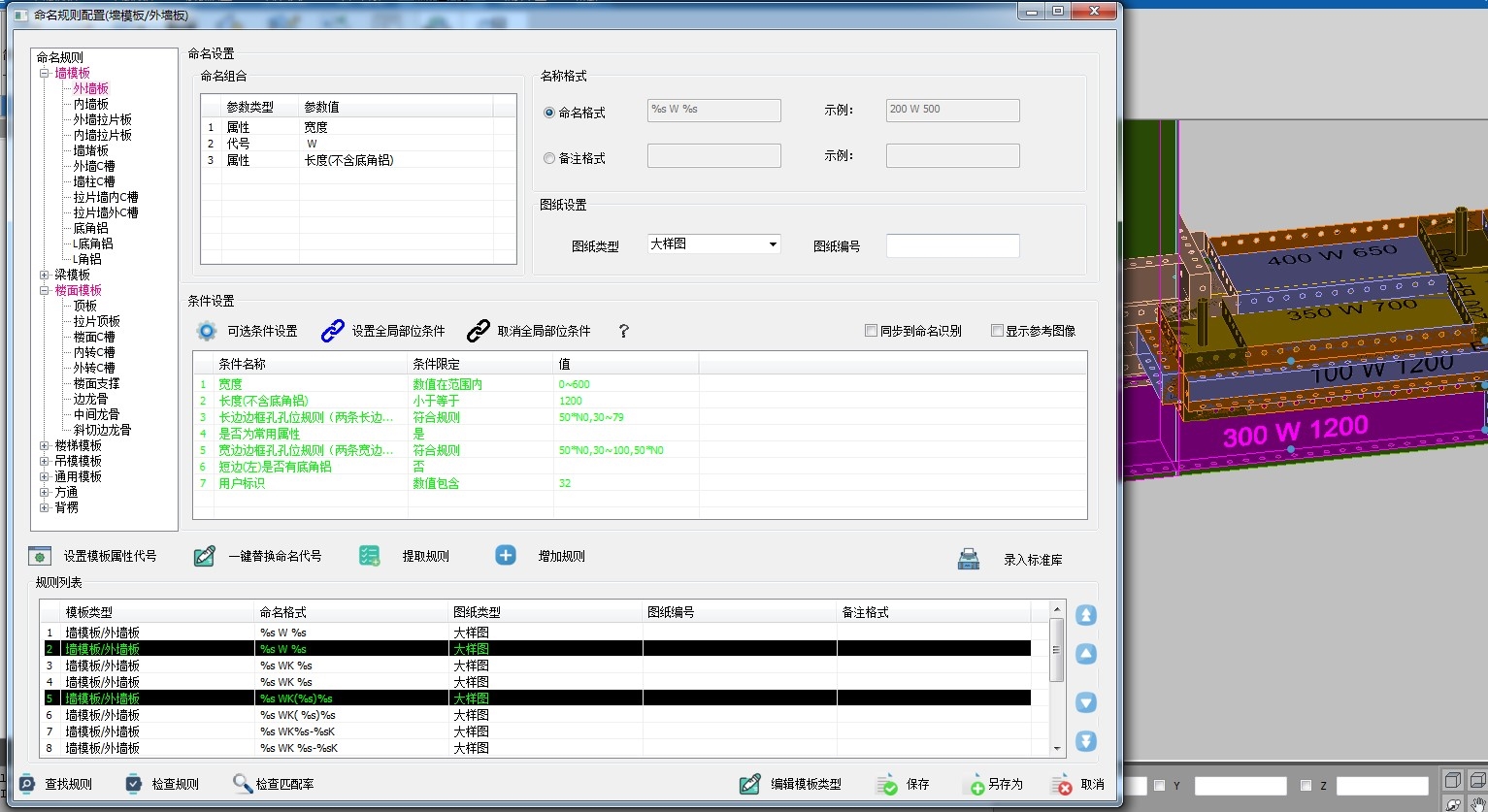Click the blue chain icon 设置全局部位条件
This screenshot has height=812, width=1488.
[332, 331]
